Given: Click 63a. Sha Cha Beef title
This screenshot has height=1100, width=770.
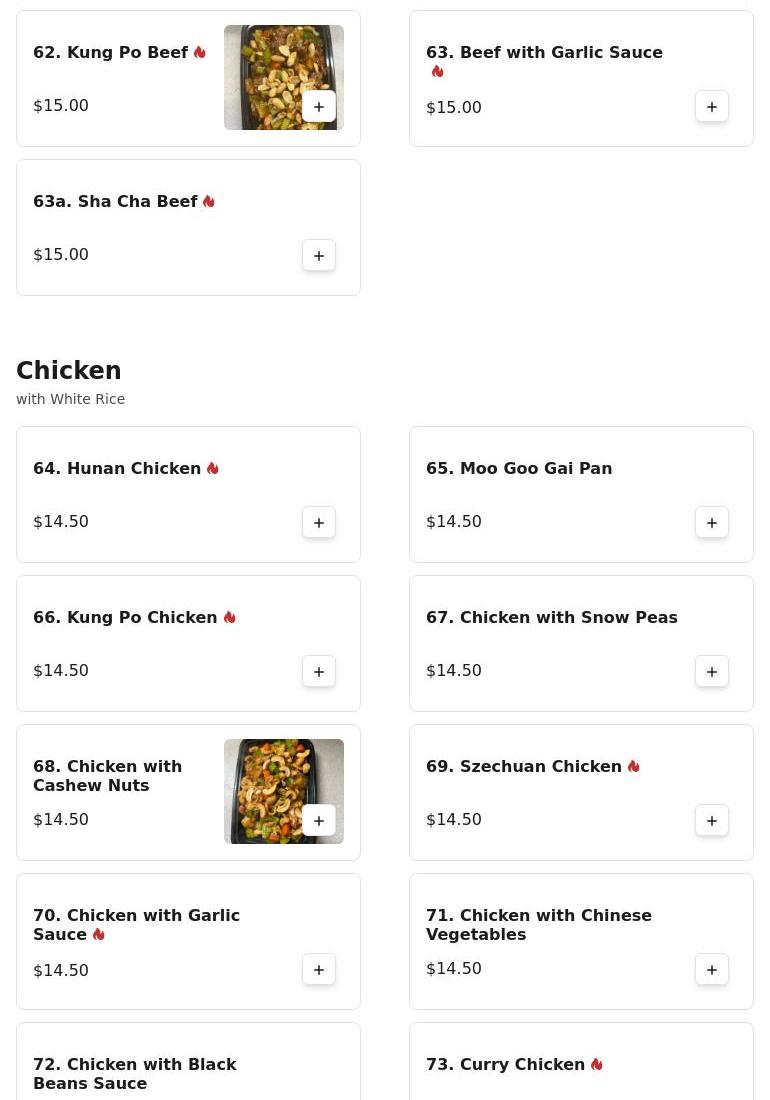Looking at the screenshot, I should [x=115, y=202].
